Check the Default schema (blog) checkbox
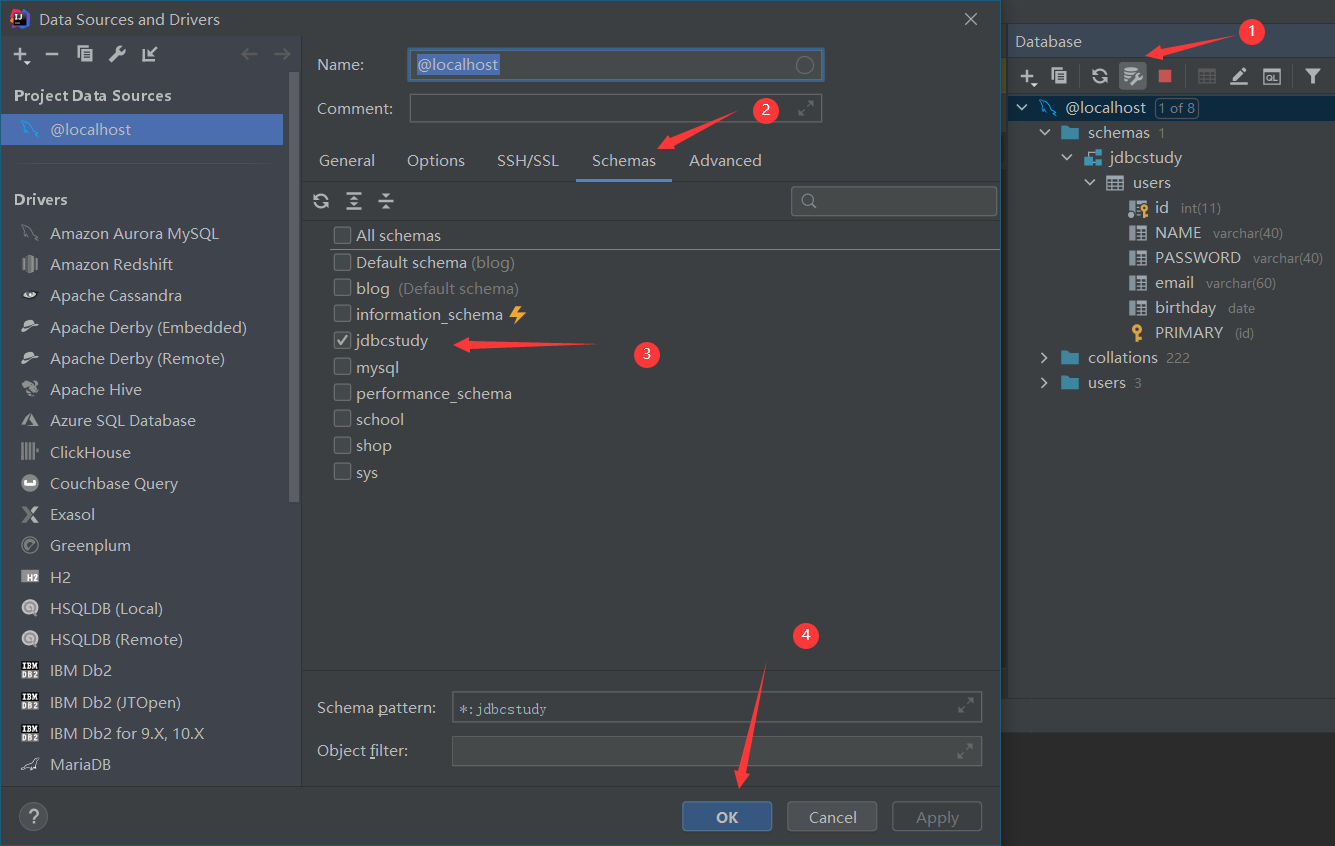This screenshot has width=1335, height=846. pyautogui.click(x=342, y=262)
